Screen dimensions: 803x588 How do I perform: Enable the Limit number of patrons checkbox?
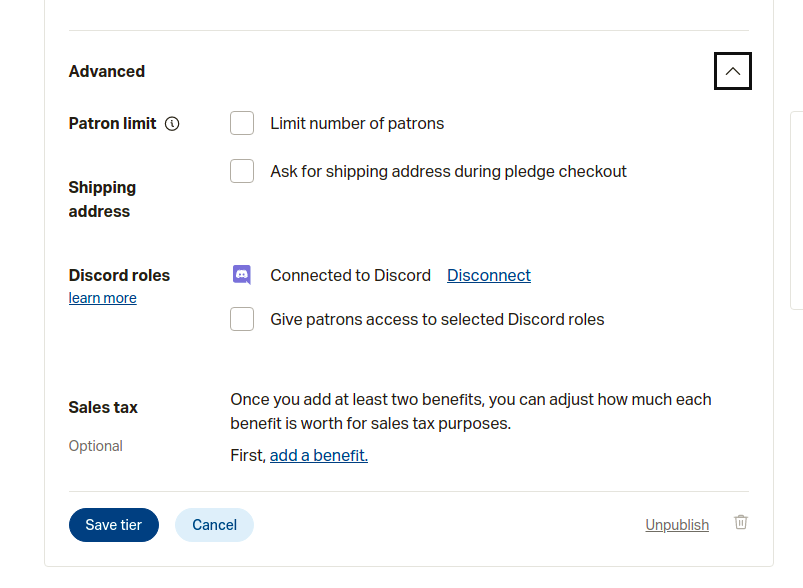[242, 123]
